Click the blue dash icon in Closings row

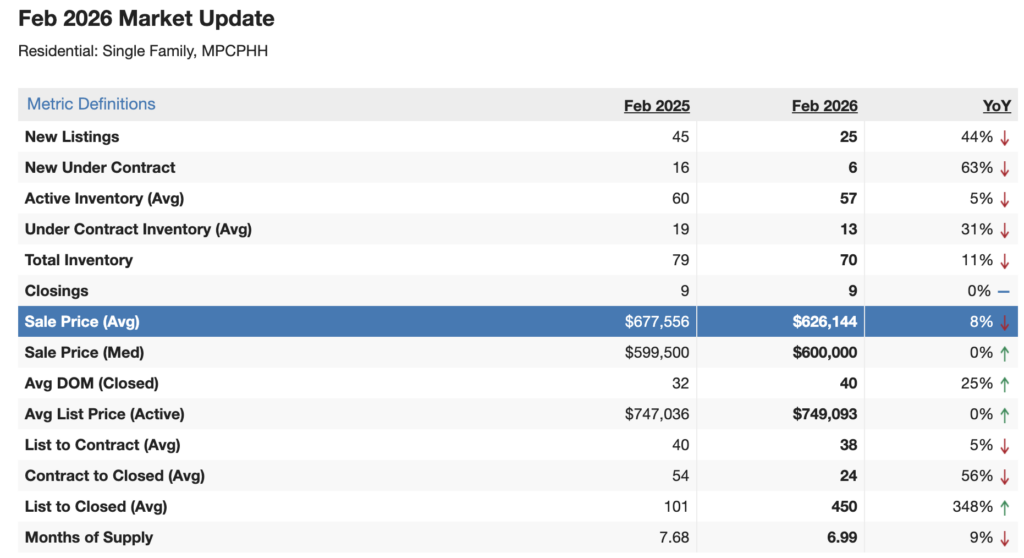pos(1004,291)
